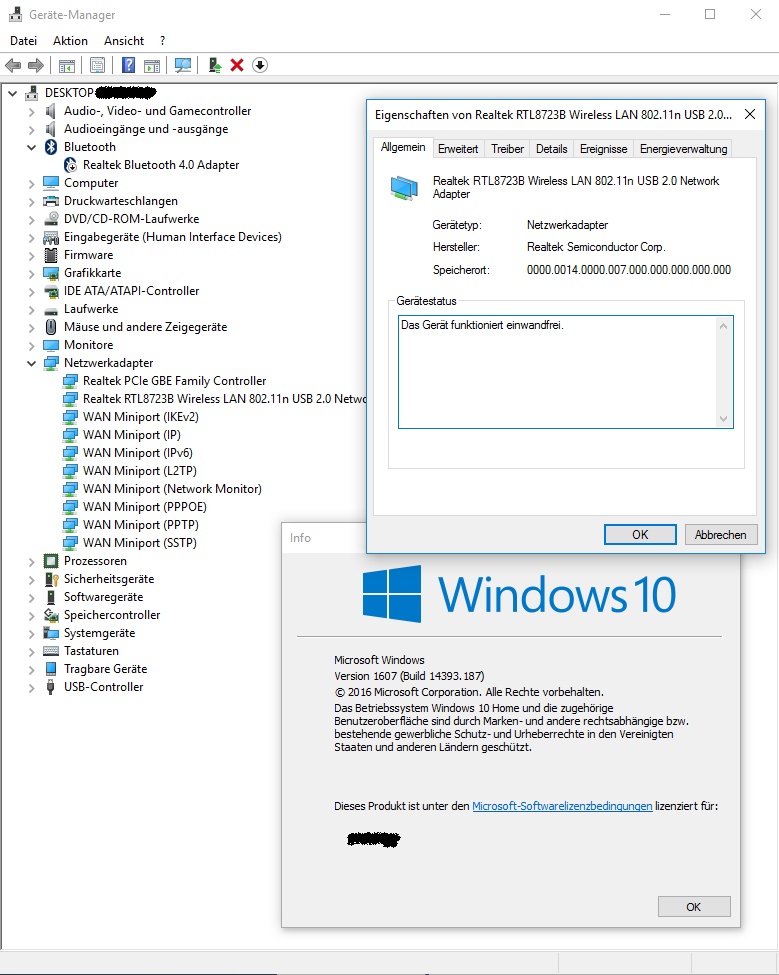Click the red X uninstall device icon
The width and height of the screenshot is (779, 975).
237,65
